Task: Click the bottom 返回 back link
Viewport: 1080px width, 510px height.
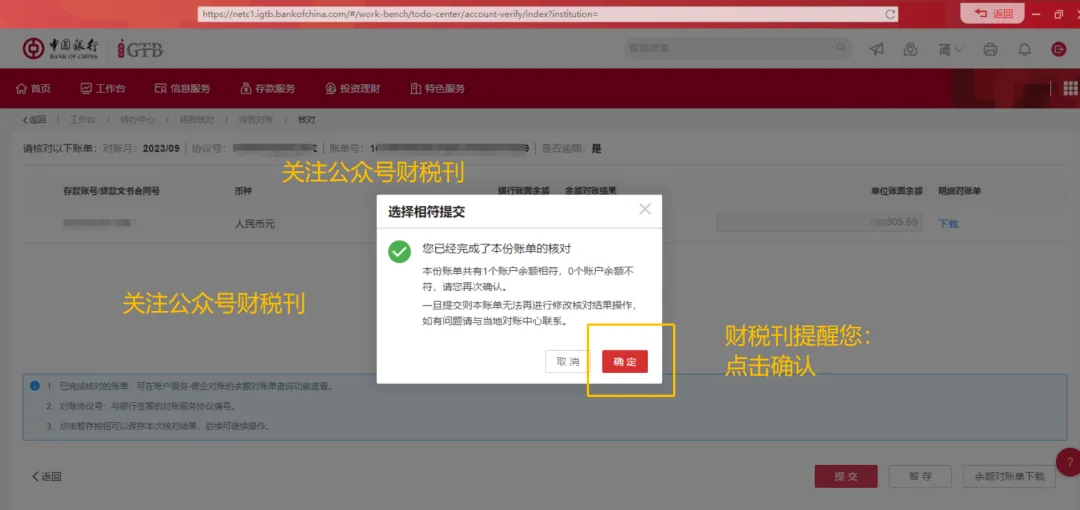Action: point(47,476)
